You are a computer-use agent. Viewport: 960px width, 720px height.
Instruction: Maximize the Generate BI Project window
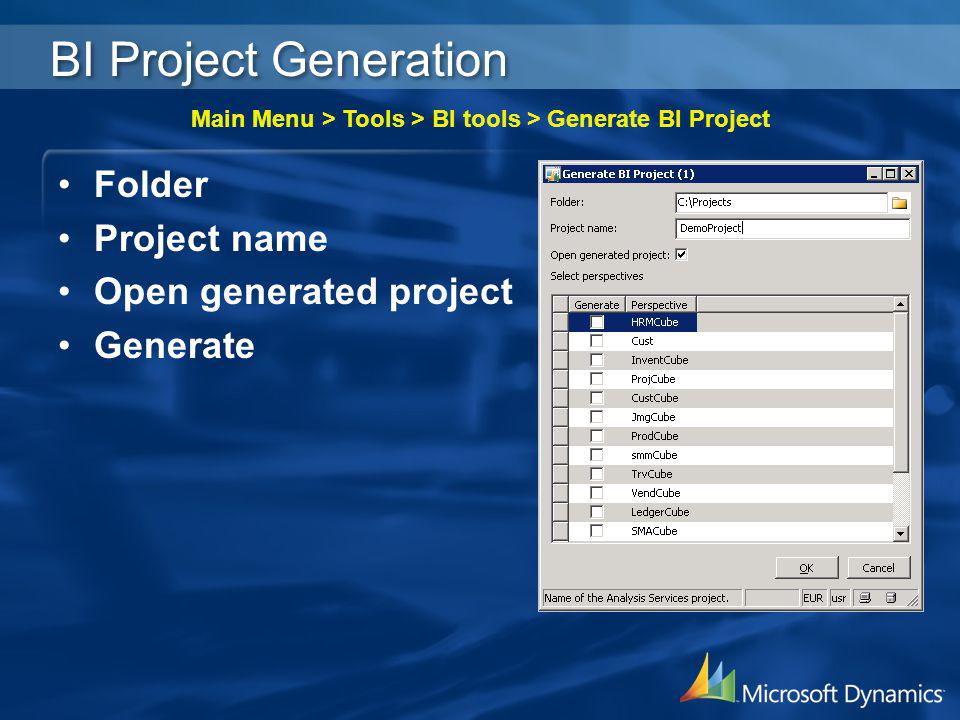tap(890, 174)
